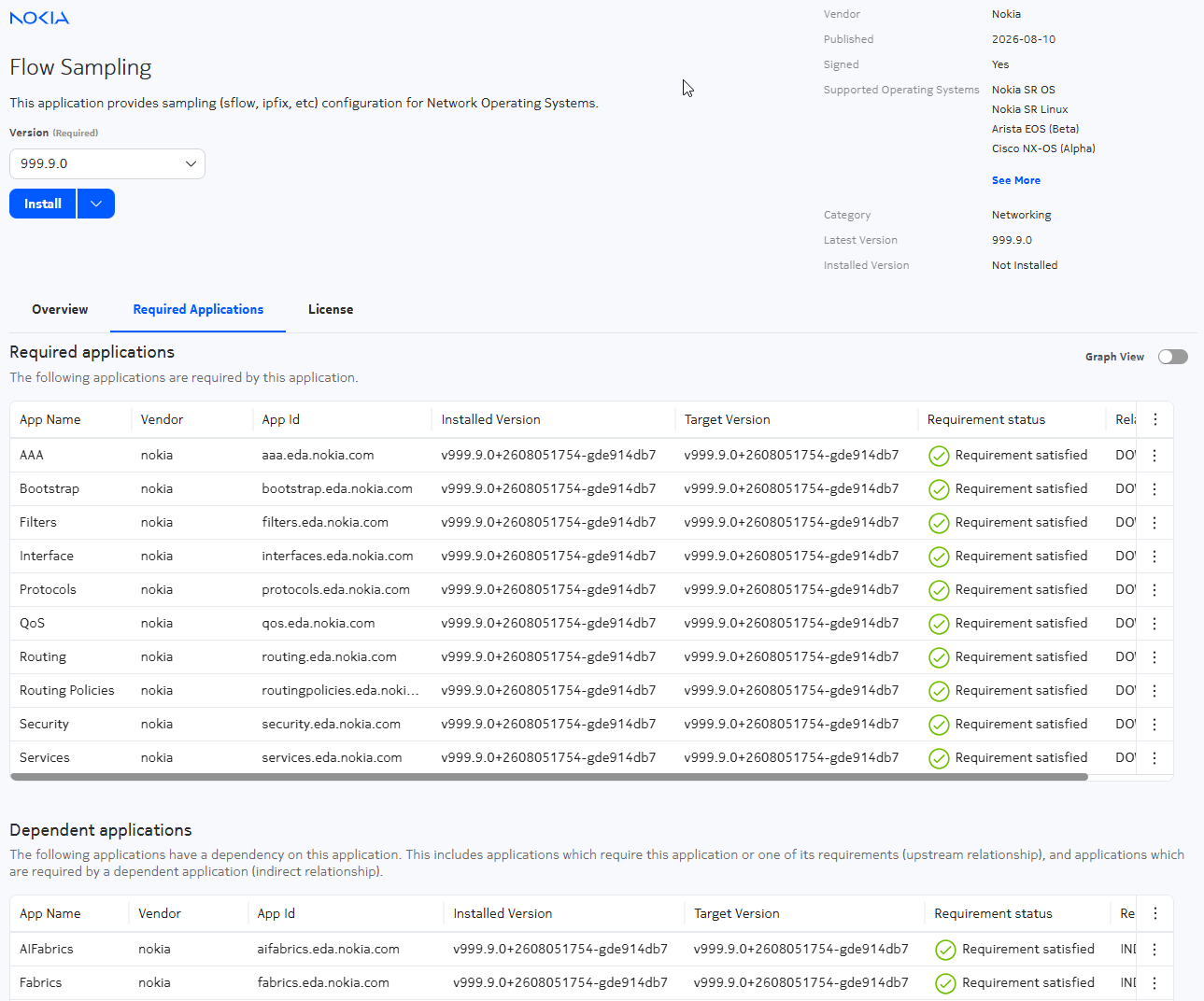This screenshot has width=1204, height=1001.
Task: Click the bootstrap.eda.nokia.com App Id cell
Action: pyautogui.click(x=337, y=489)
